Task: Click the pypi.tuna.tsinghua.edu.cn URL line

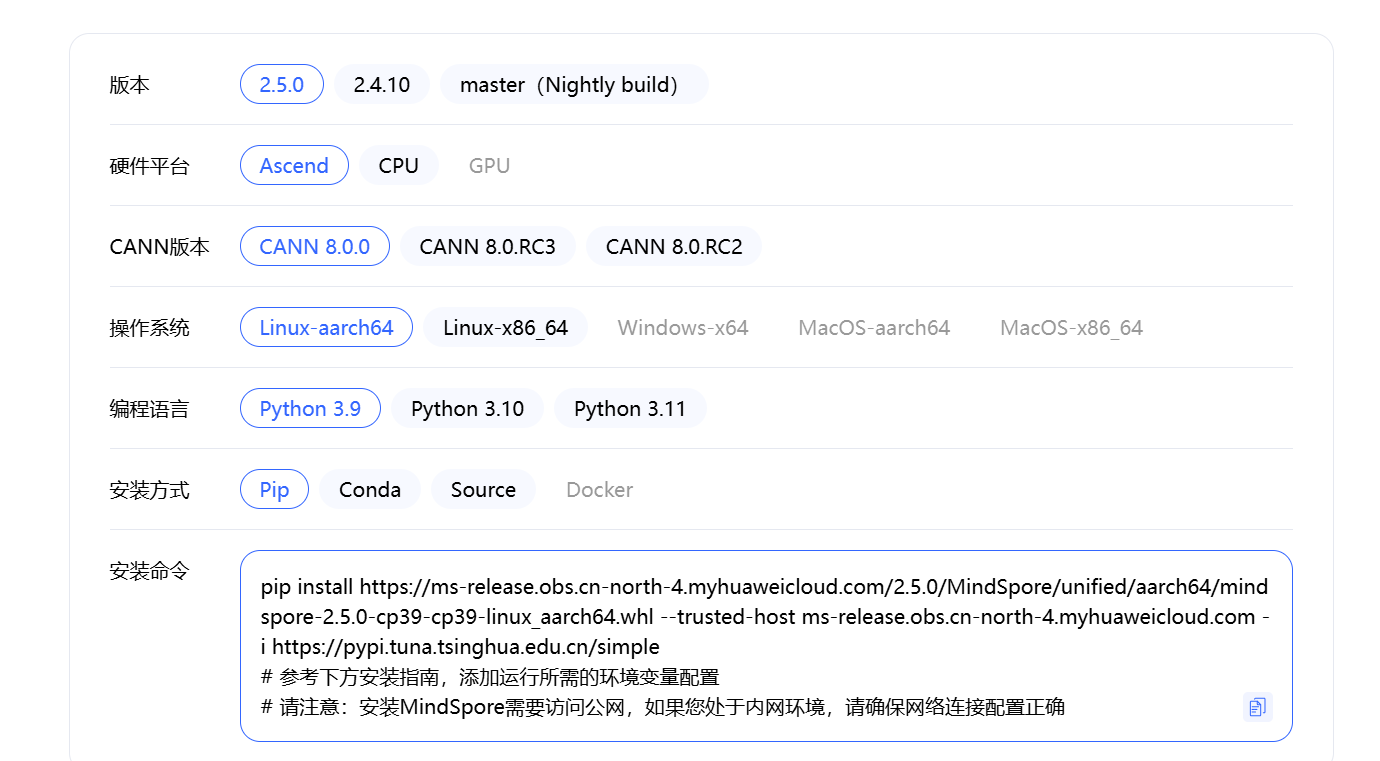Action: tap(460, 647)
